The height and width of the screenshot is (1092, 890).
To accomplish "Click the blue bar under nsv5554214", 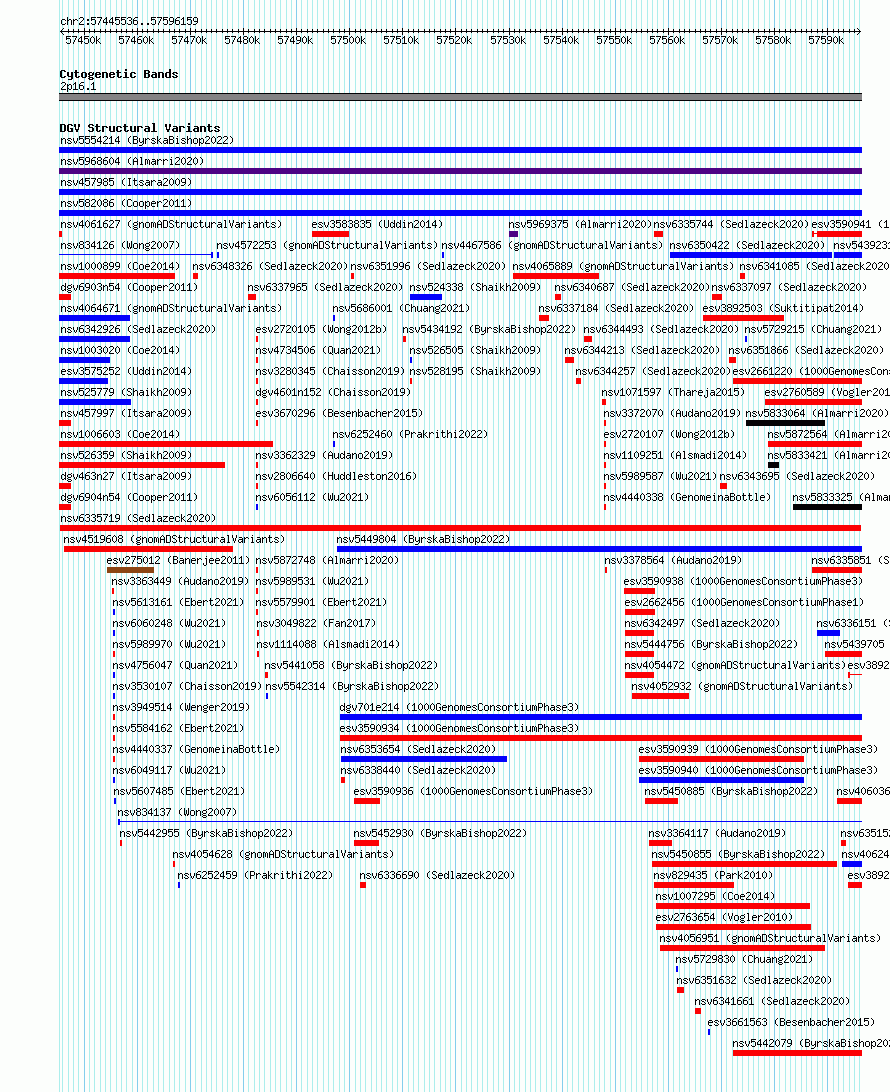I will tap(460, 150).
